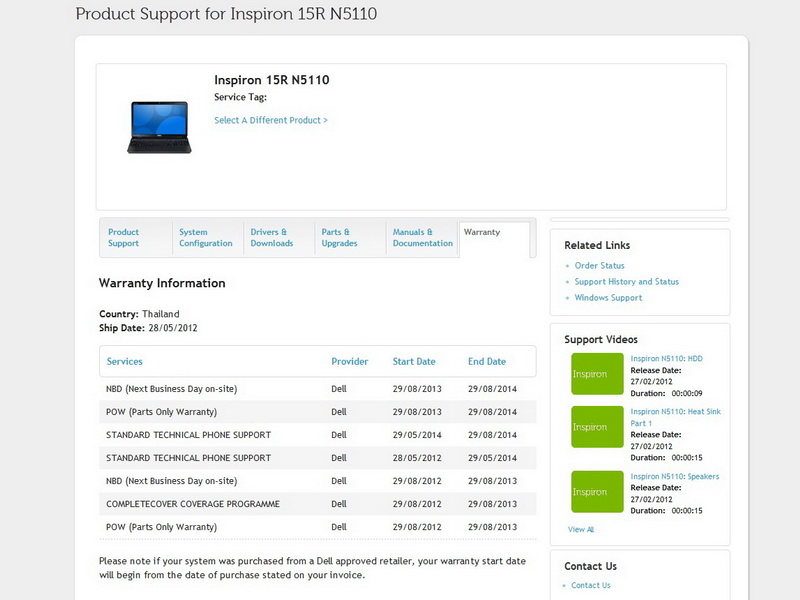The image size is (800, 600).
Task: Go to the Drivers & Downloads tab
Action: (271, 238)
